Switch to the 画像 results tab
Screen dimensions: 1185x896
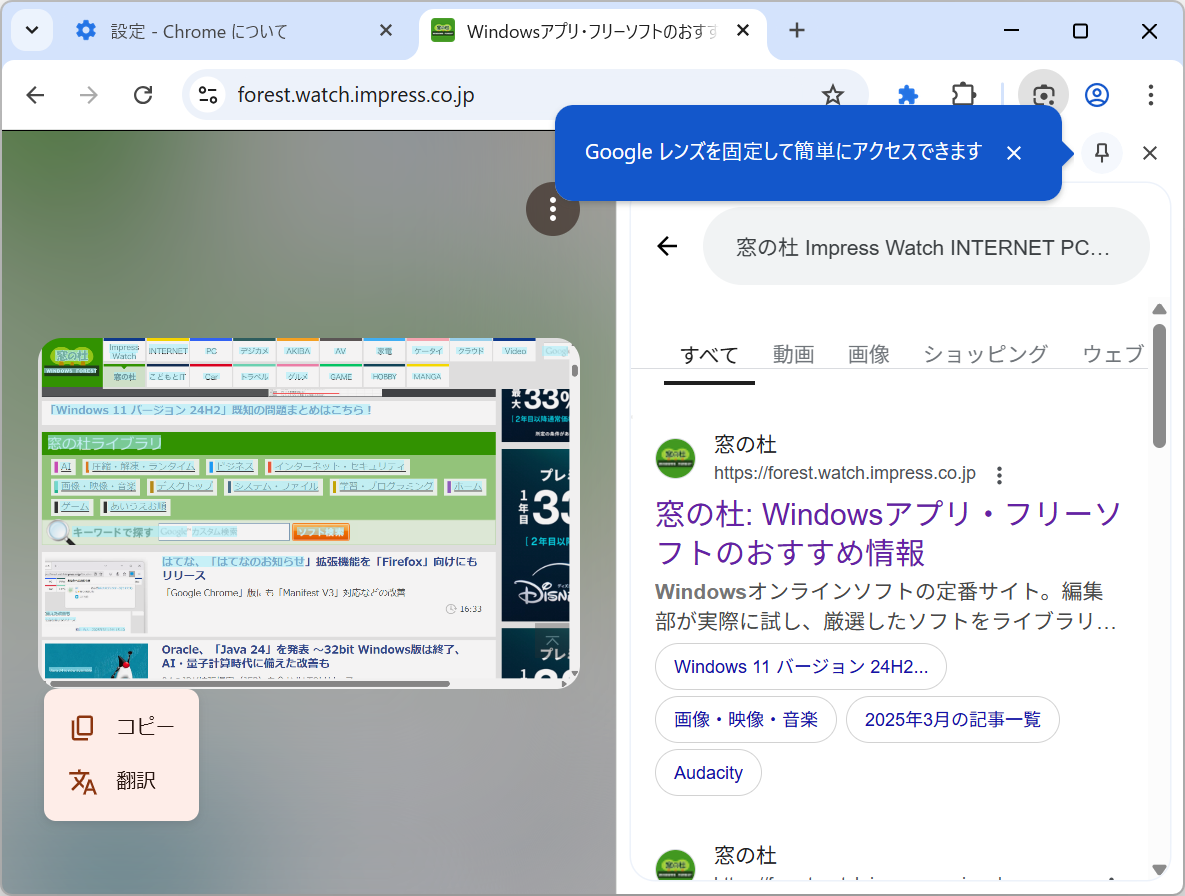(868, 353)
